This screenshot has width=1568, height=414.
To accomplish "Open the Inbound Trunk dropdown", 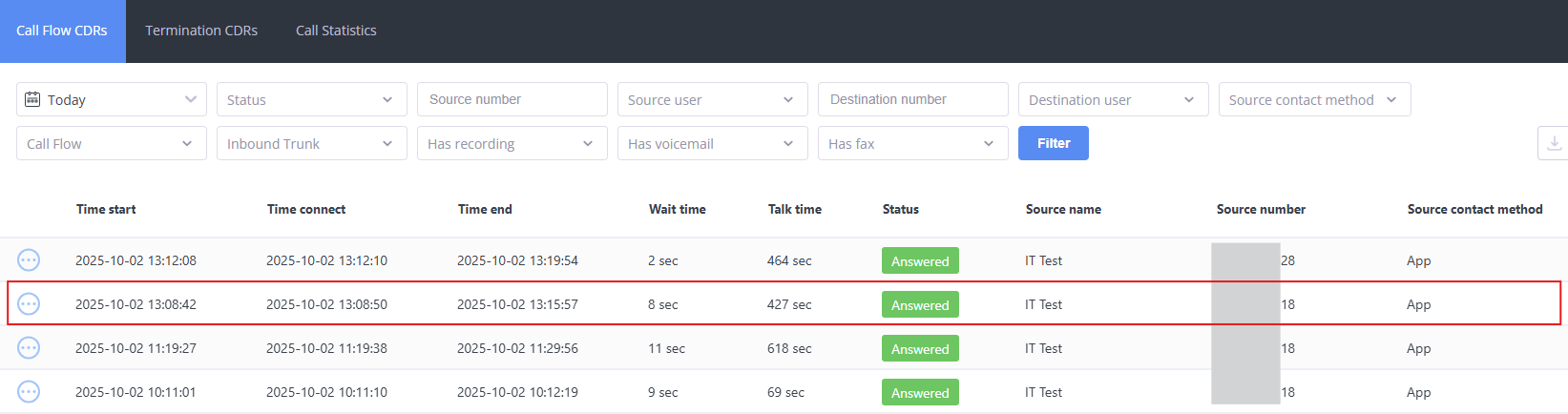I will click(311, 143).
